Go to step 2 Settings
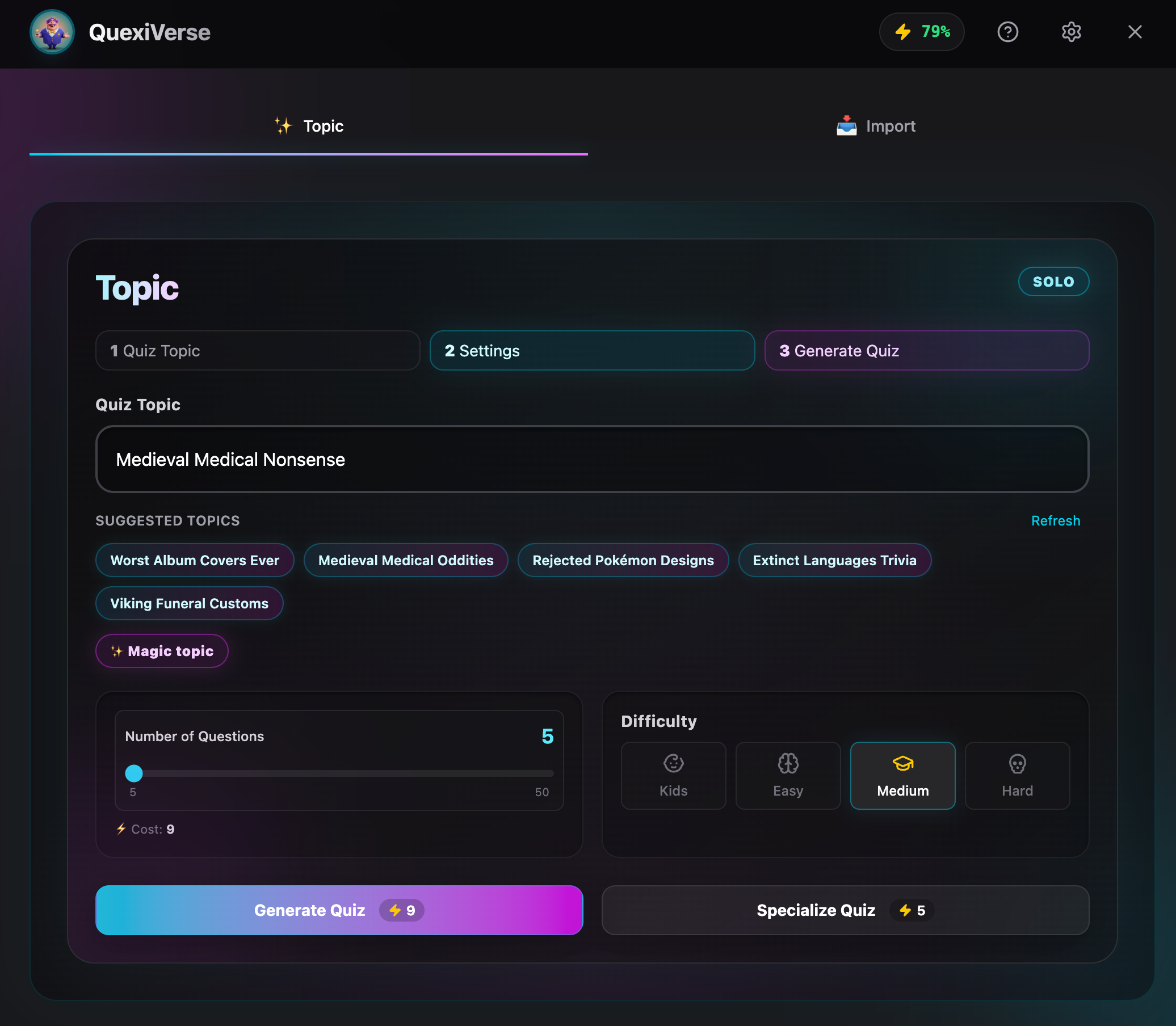This screenshot has width=1176, height=1026. (592, 350)
